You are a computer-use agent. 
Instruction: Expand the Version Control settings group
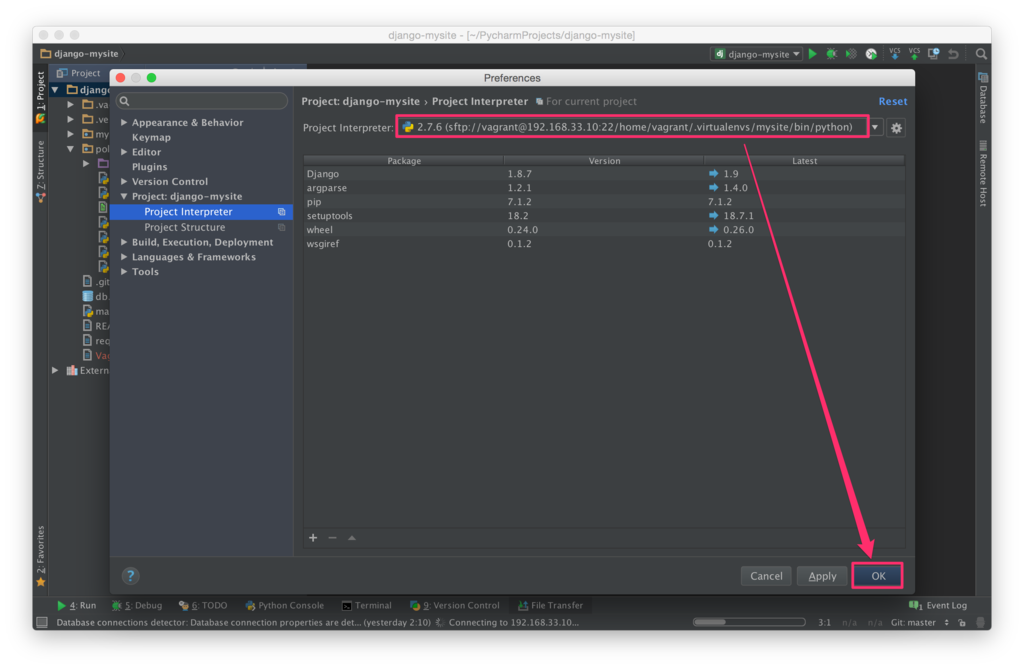(x=124, y=182)
